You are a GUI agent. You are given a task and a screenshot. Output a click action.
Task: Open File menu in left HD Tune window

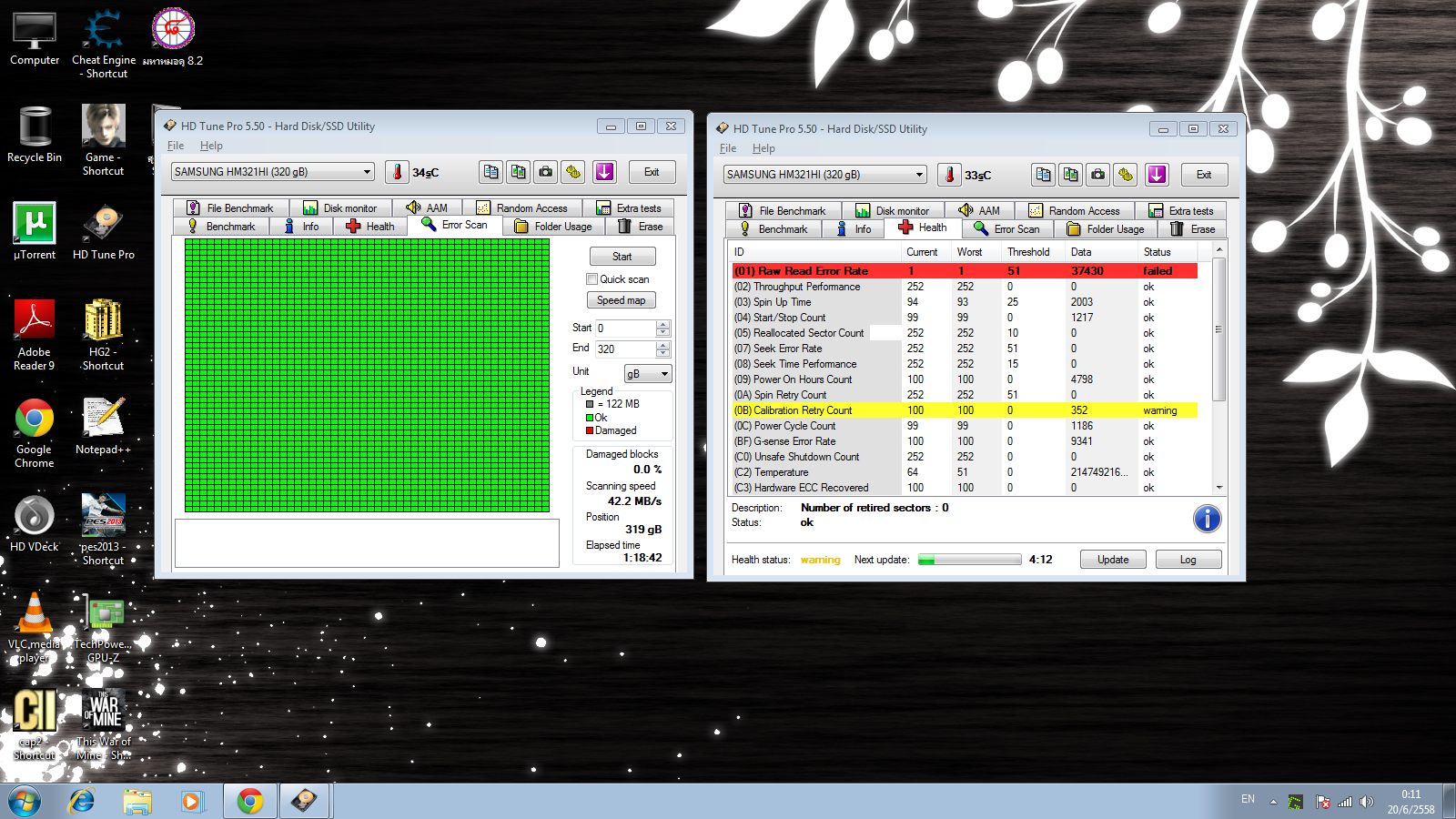(x=176, y=146)
